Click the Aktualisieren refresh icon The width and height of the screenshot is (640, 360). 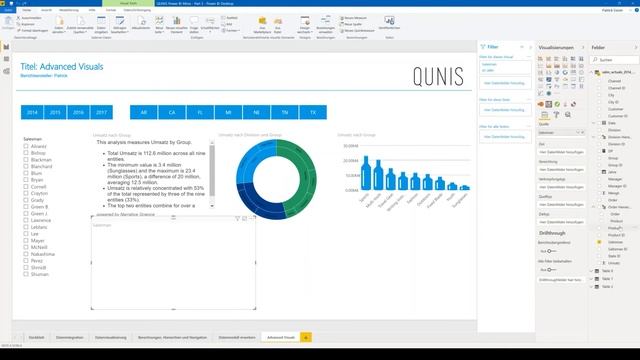click(141, 23)
